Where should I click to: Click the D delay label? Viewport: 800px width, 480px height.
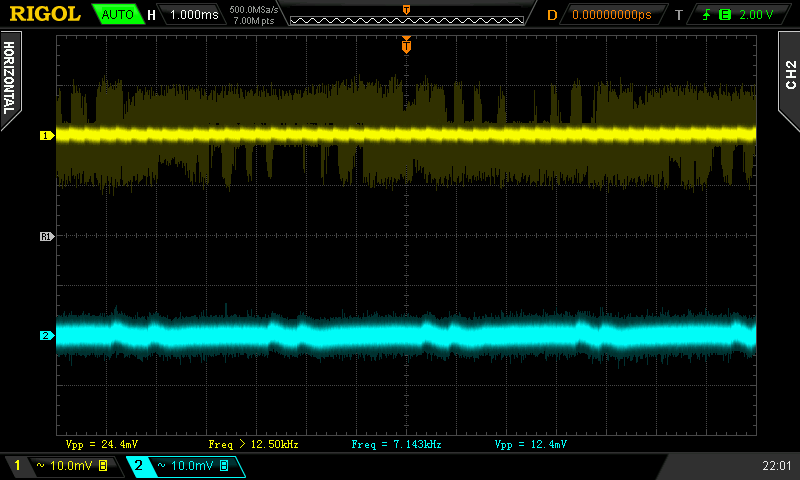click(552, 15)
